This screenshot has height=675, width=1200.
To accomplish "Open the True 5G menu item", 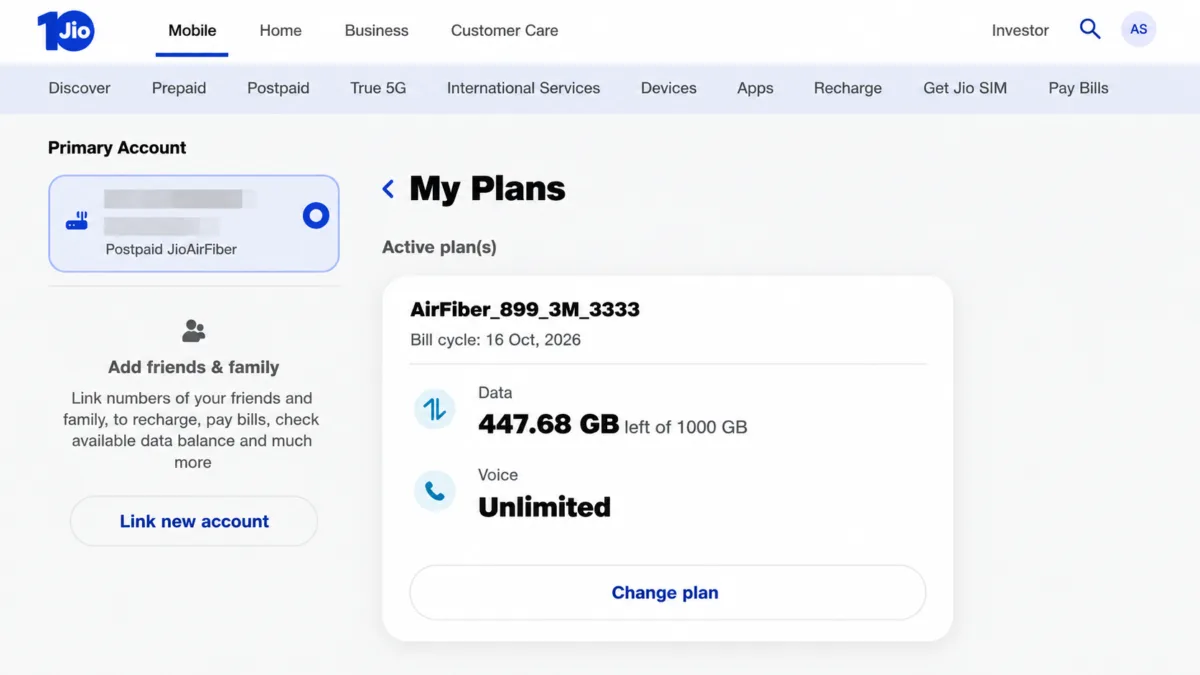I will click(x=378, y=88).
